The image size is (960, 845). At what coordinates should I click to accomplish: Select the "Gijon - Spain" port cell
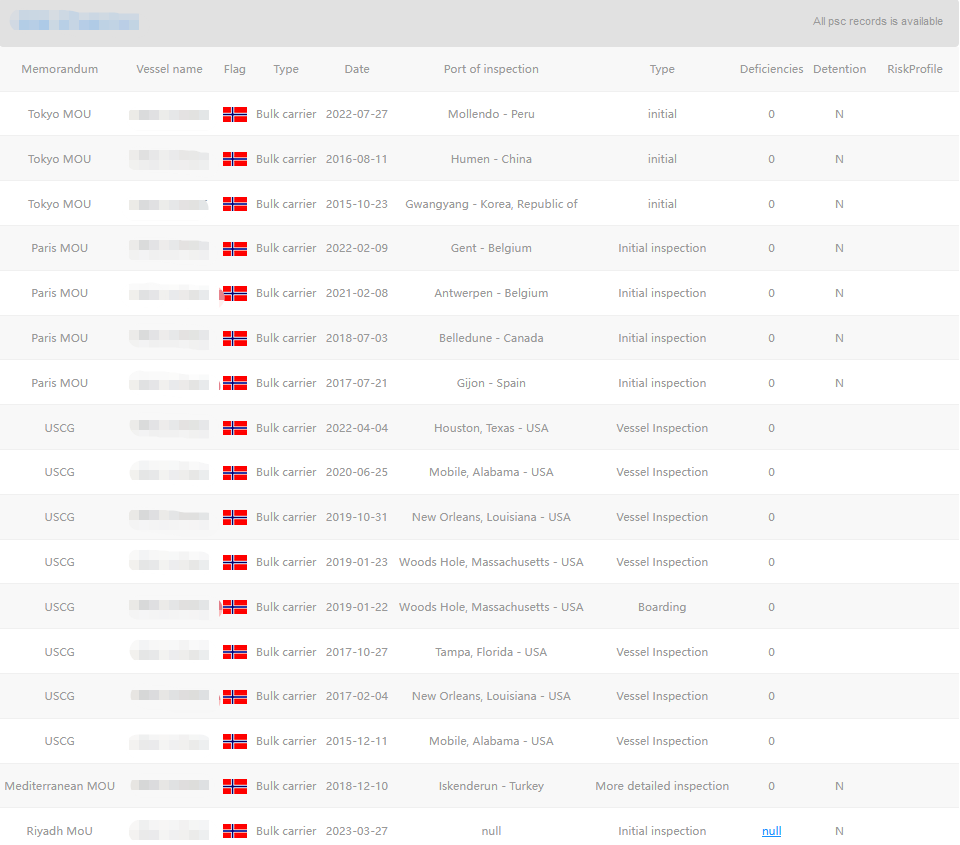coord(491,383)
